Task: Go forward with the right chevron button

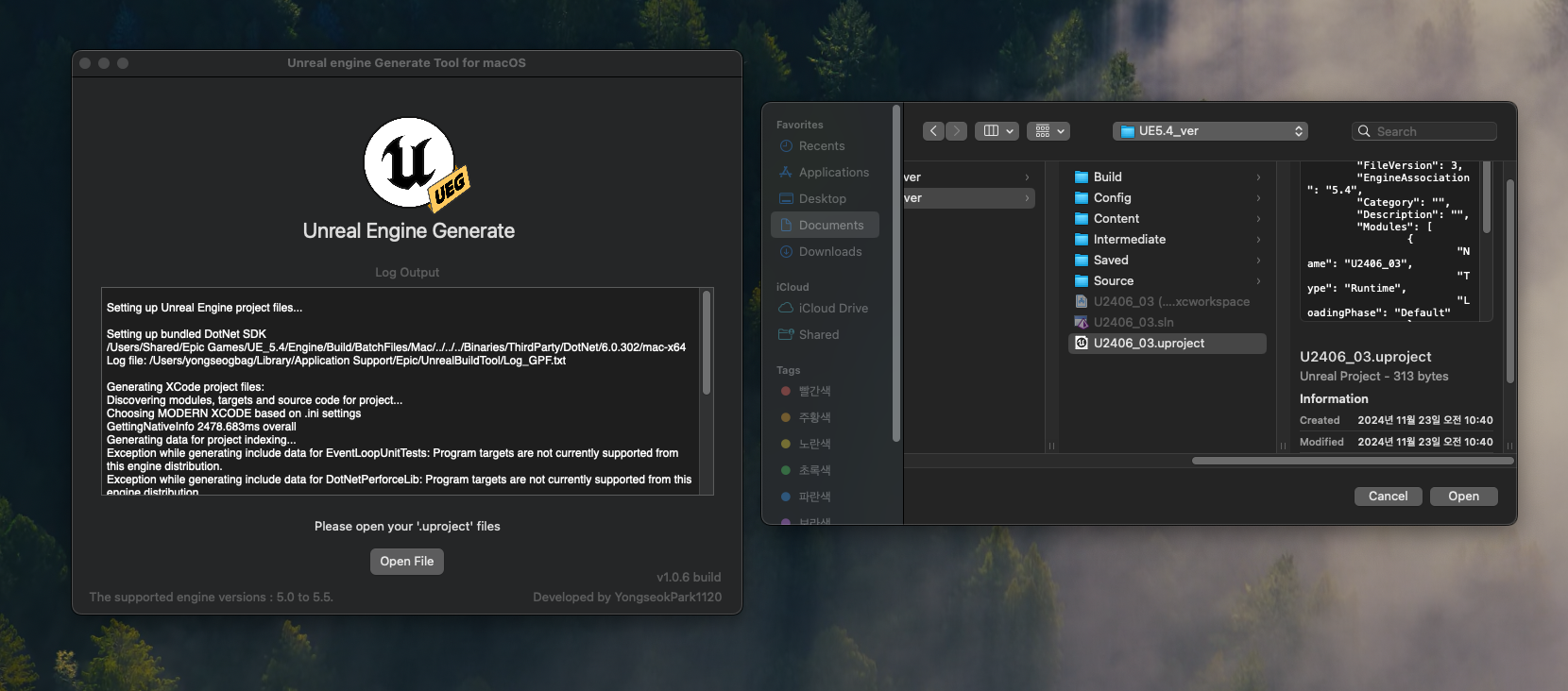Action: 957,131
